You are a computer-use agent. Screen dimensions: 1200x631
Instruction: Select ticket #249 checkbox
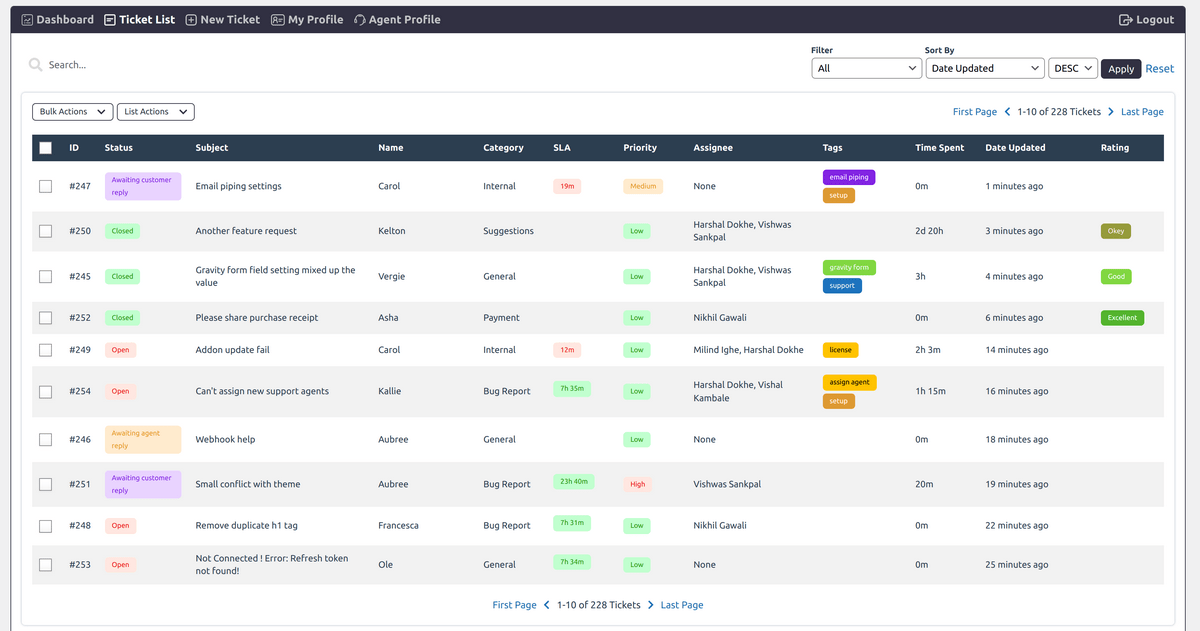tap(45, 350)
